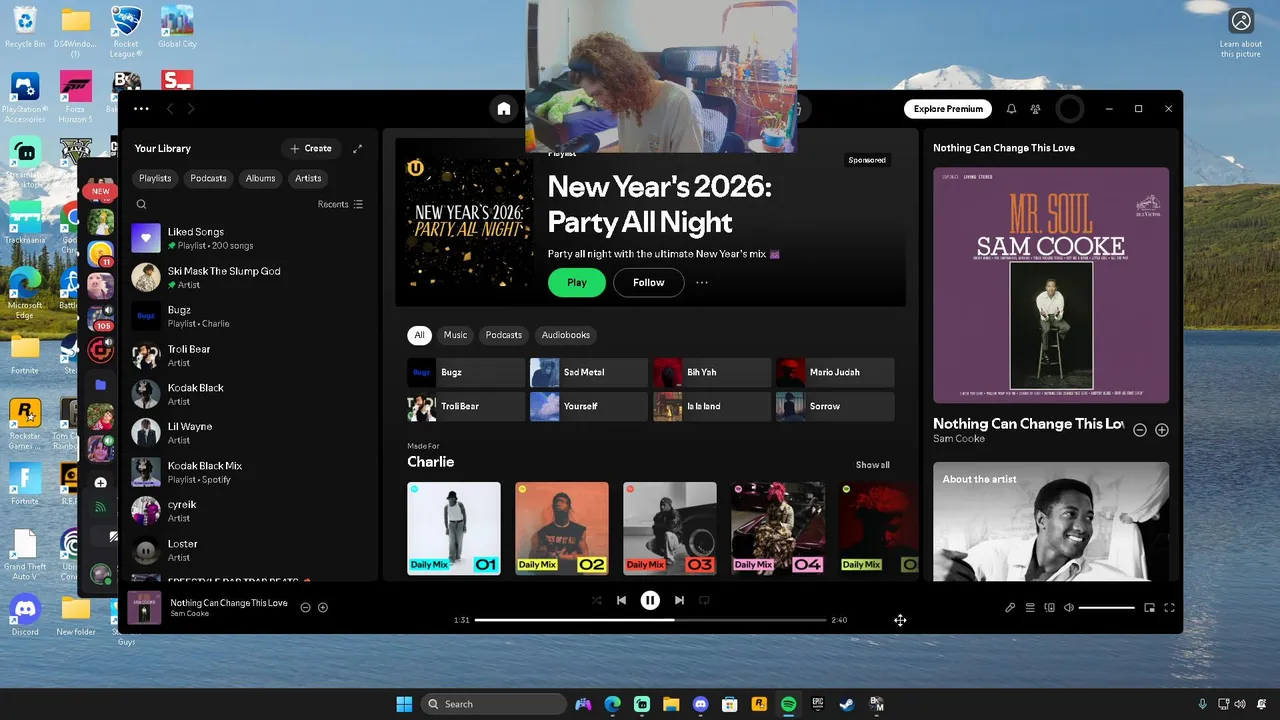
Task: Select the All filter on home feed
Action: pos(419,335)
